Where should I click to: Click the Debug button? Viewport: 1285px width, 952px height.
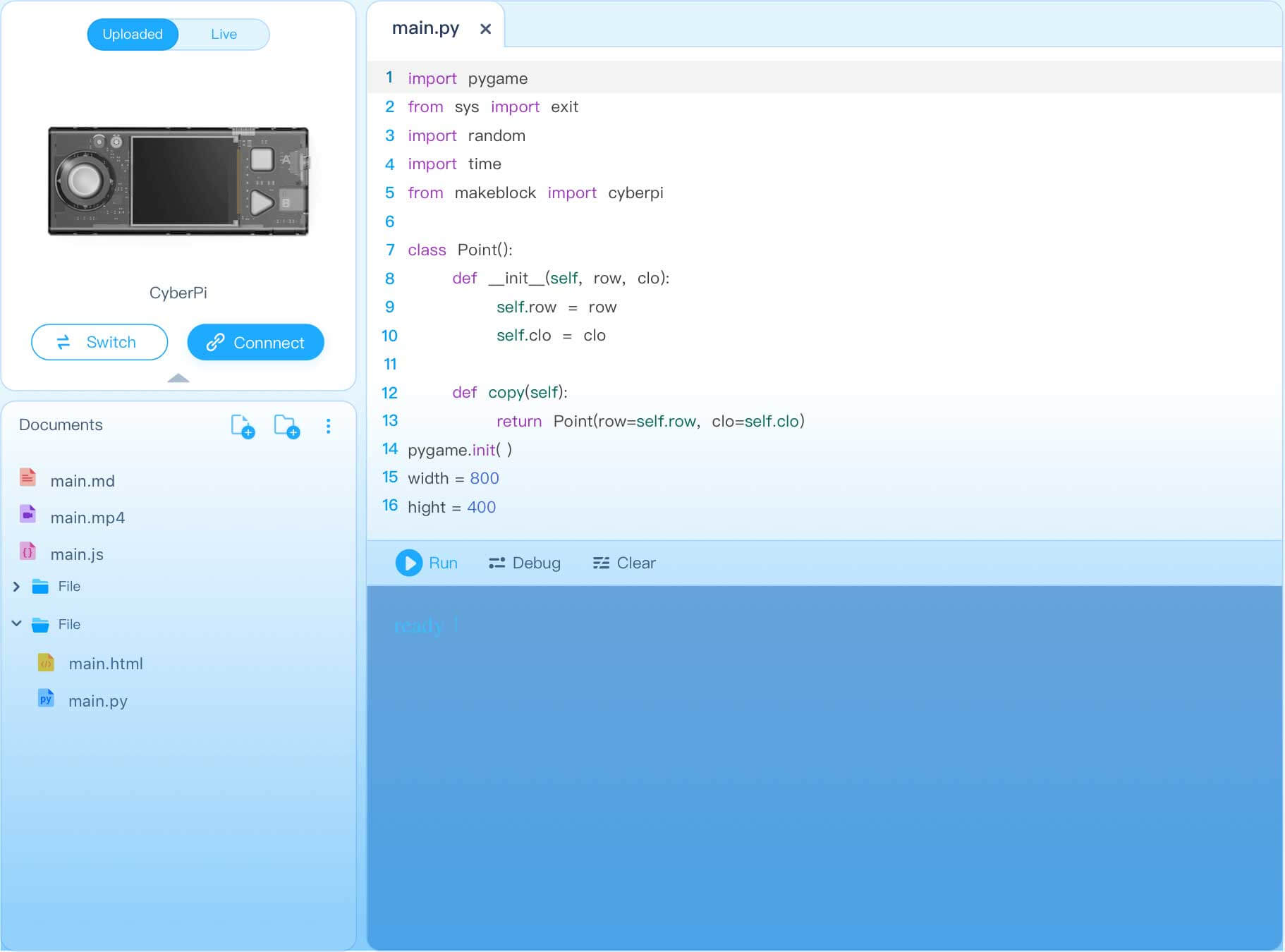525,563
